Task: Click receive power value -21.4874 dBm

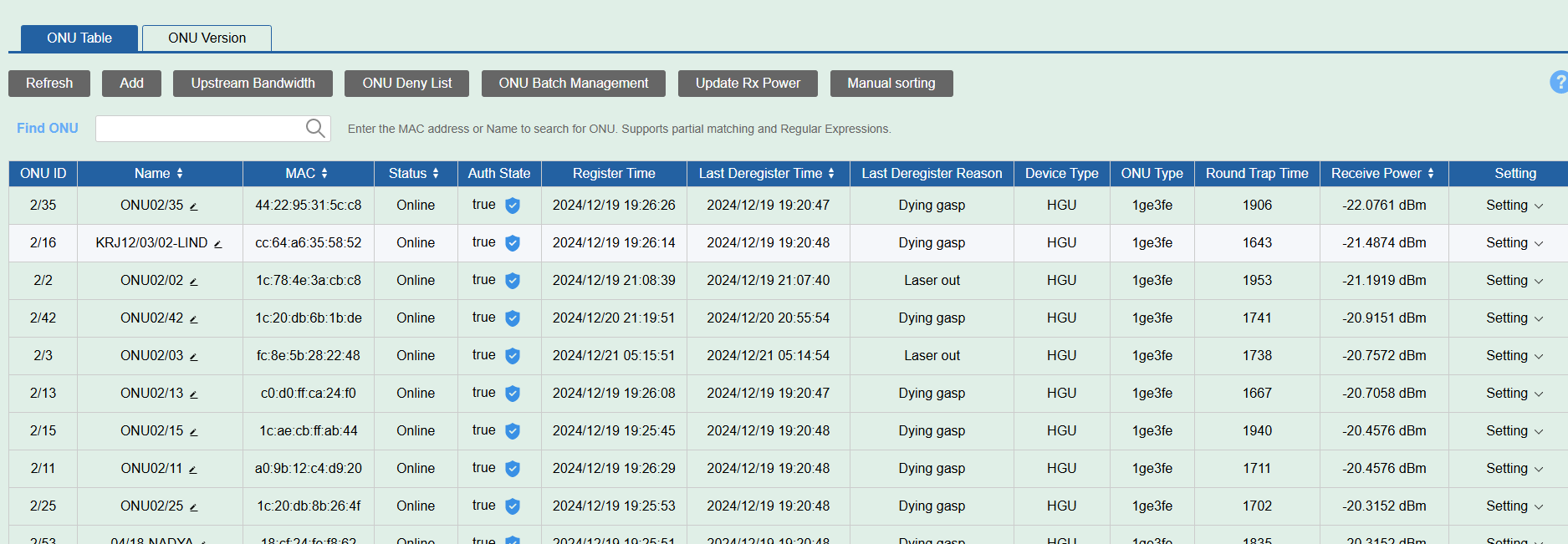Action: (x=1384, y=242)
